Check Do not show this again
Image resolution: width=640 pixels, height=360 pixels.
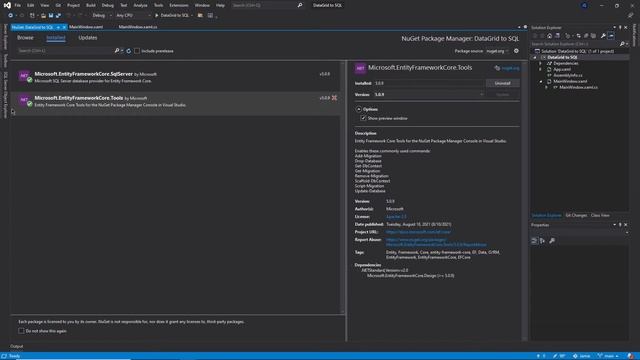point(21,331)
